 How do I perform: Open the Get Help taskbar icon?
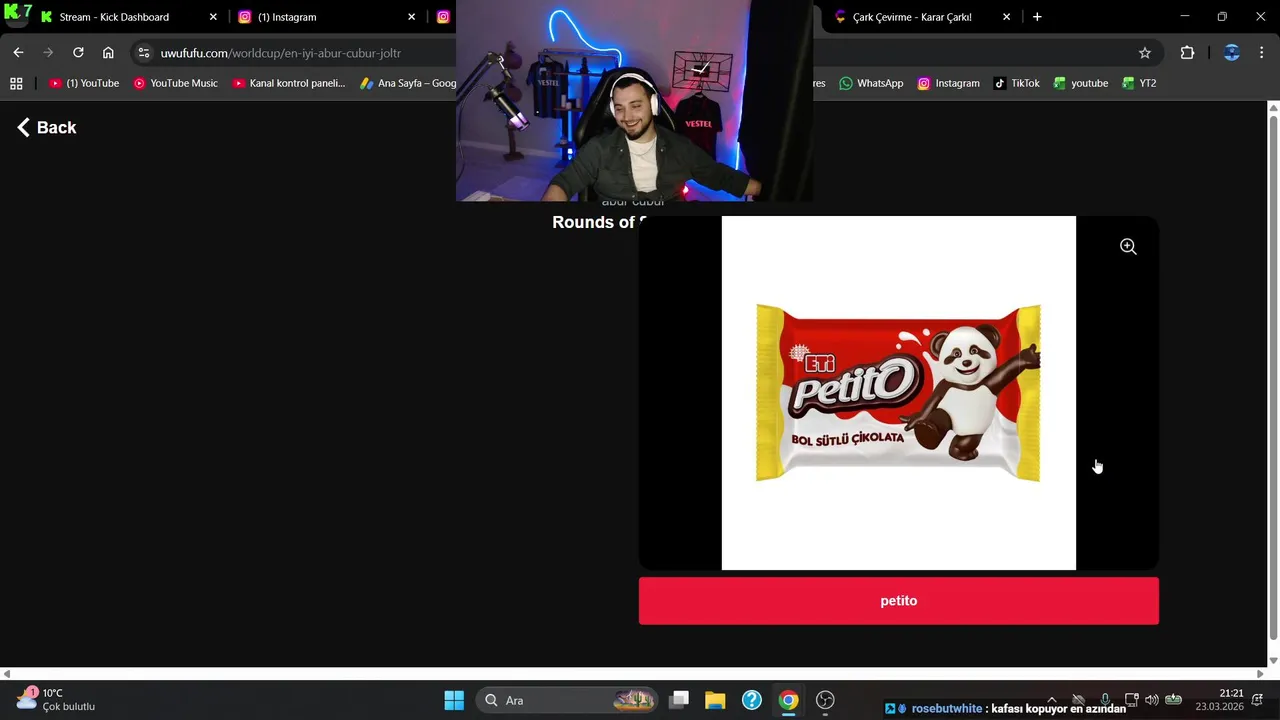click(752, 700)
